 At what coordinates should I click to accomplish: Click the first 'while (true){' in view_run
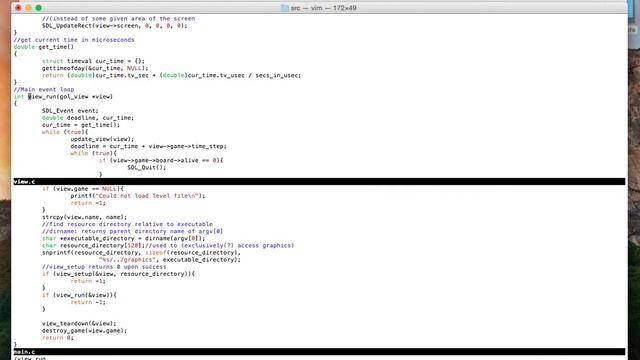click(65, 132)
